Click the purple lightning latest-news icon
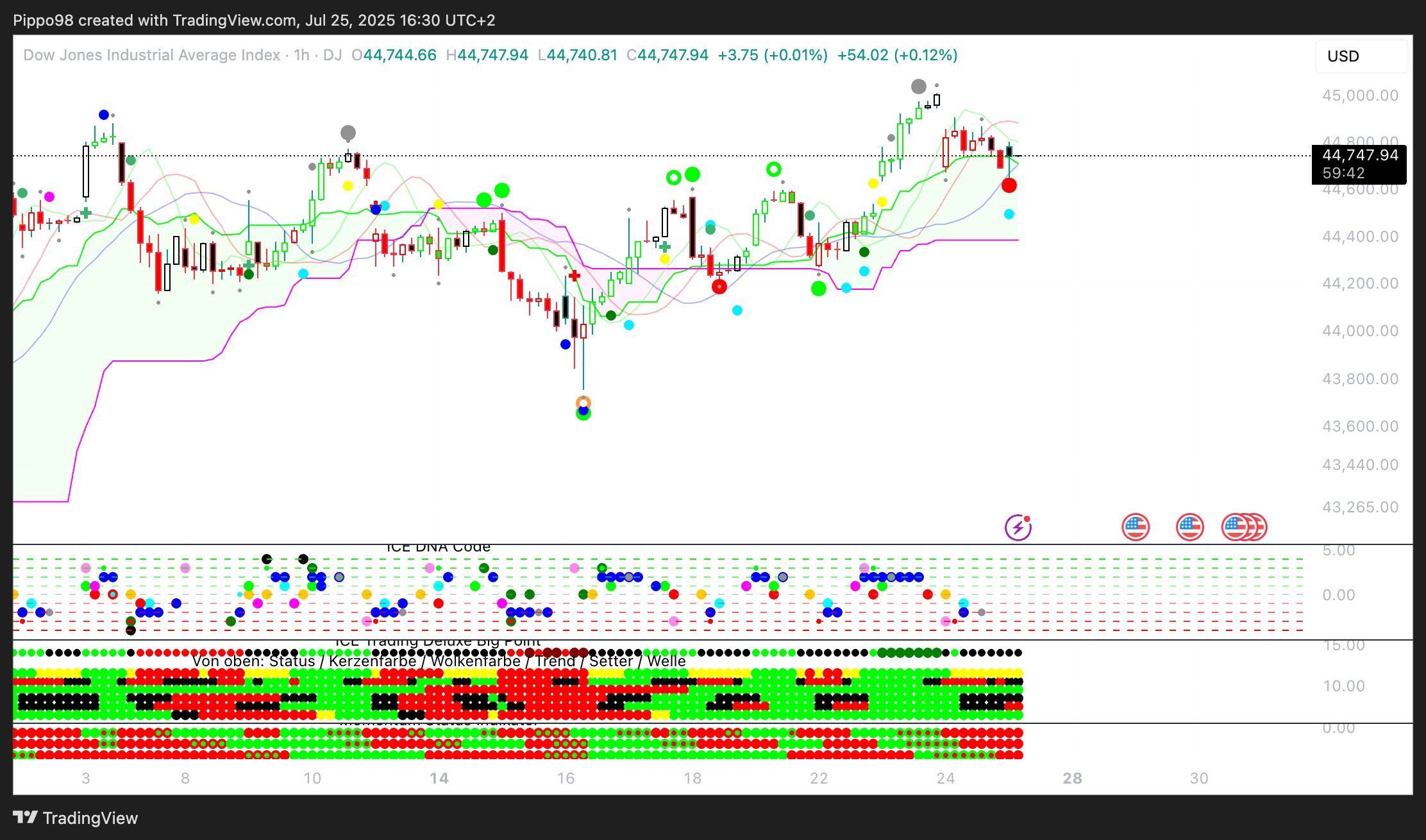This screenshot has height=840, width=1426. tap(1018, 528)
